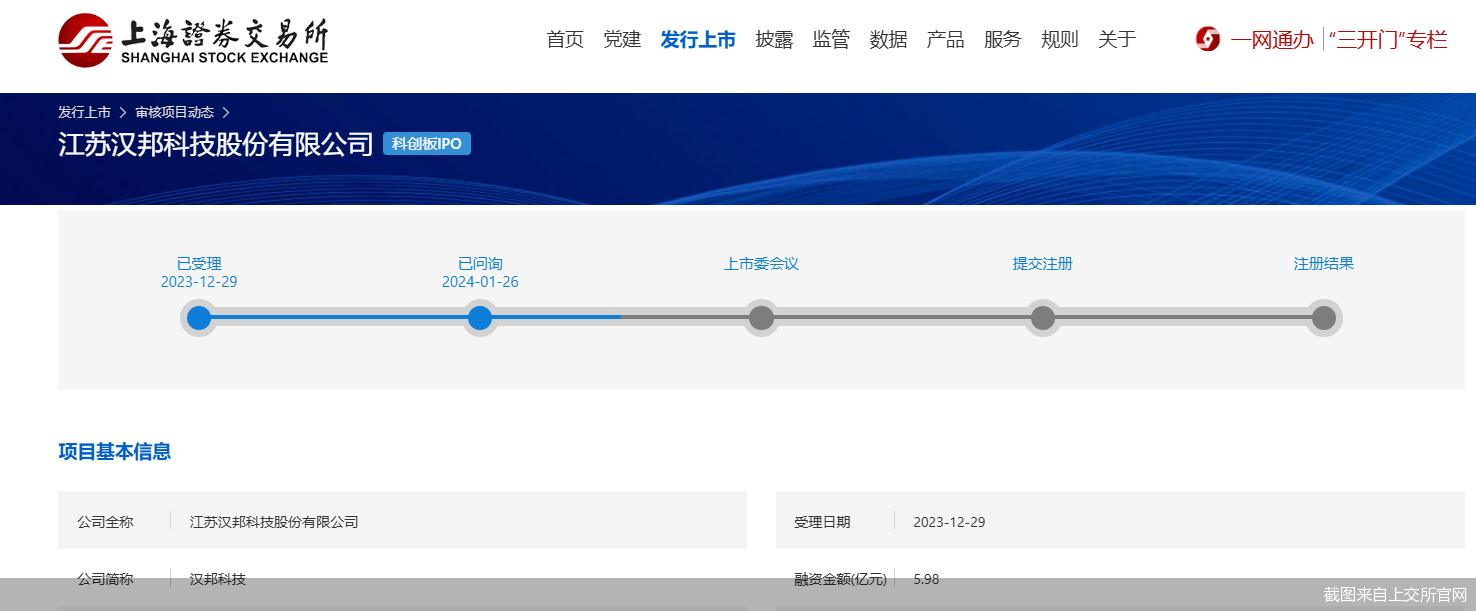Open the 监管 navigation menu
The width and height of the screenshot is (1476, 611).
pos(831,39)
